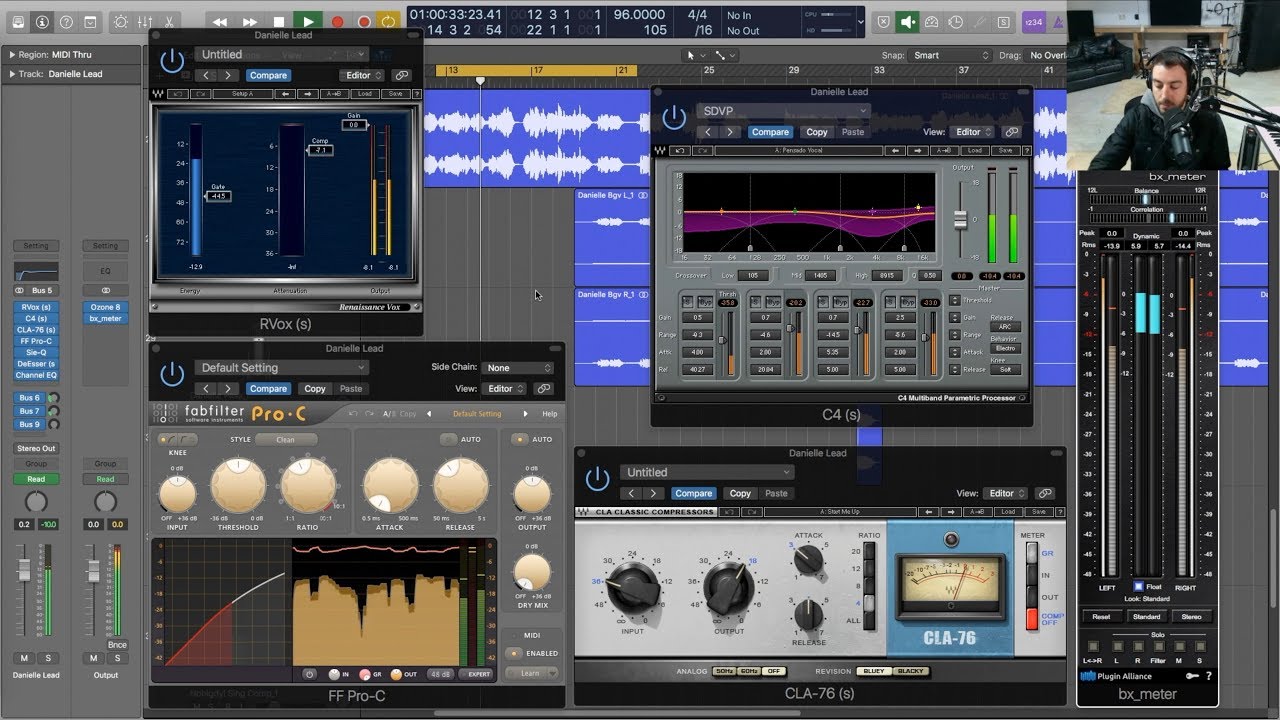This screenshot has height=720, width=1280.
Task: Click the CLA-76 INPUT knob
Action: [x=632, y=586]
